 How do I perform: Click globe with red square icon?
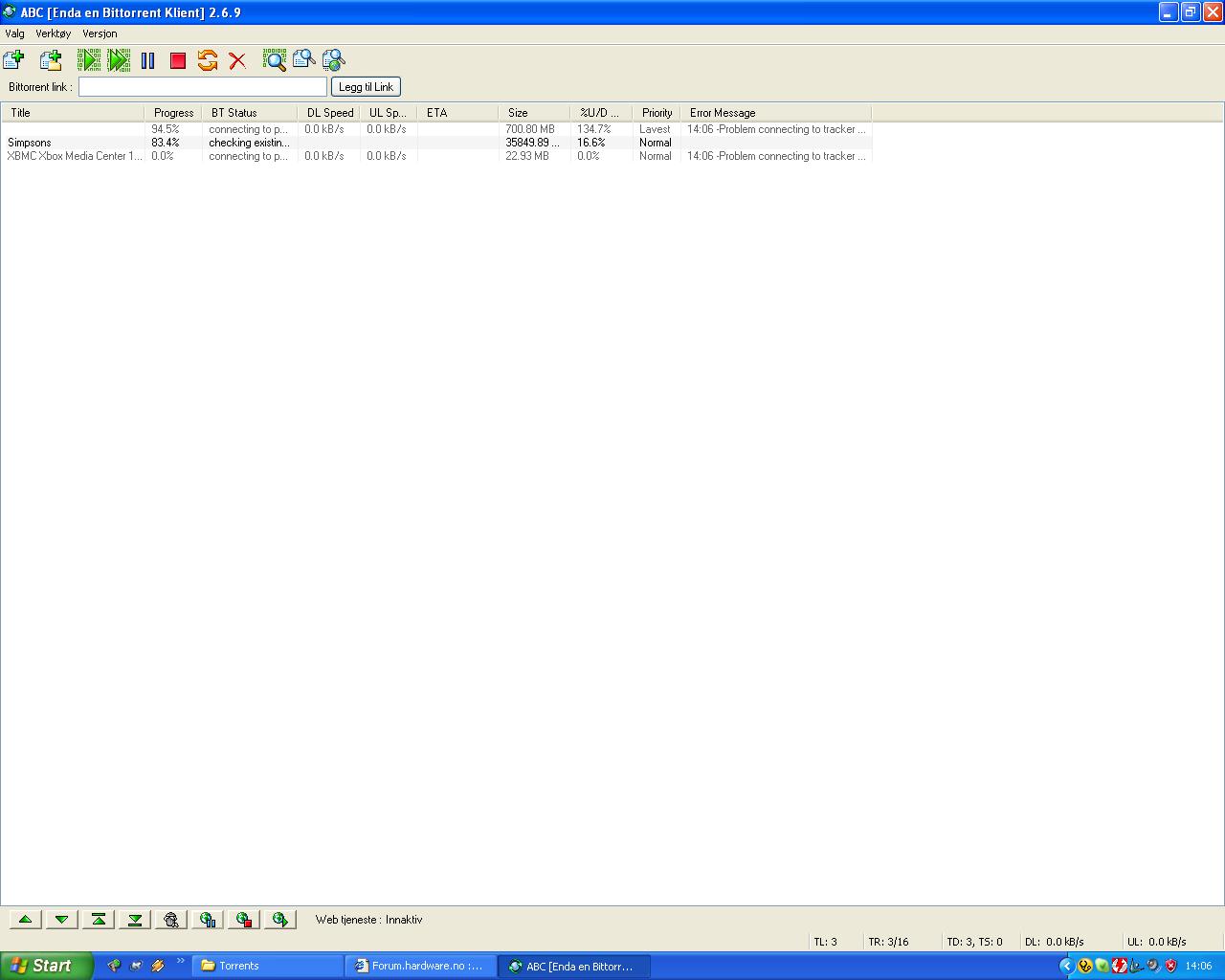pos(244,920)
